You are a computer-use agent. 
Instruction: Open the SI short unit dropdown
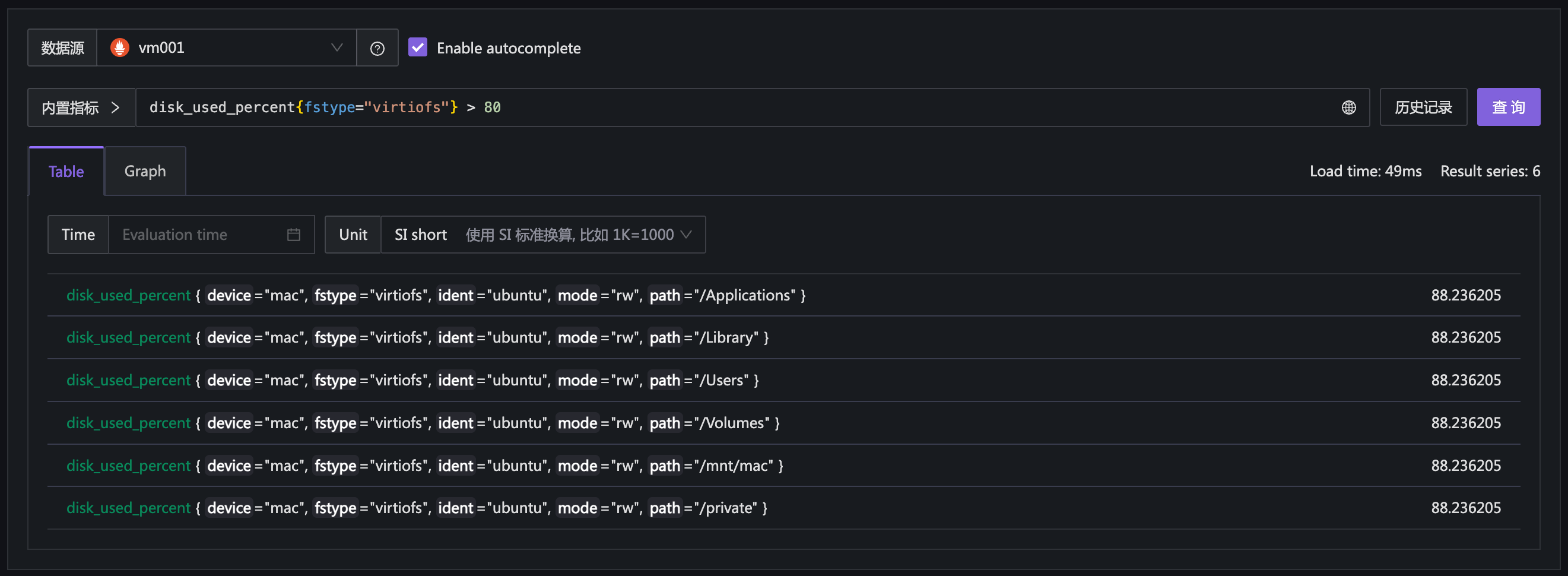point(542,235)
